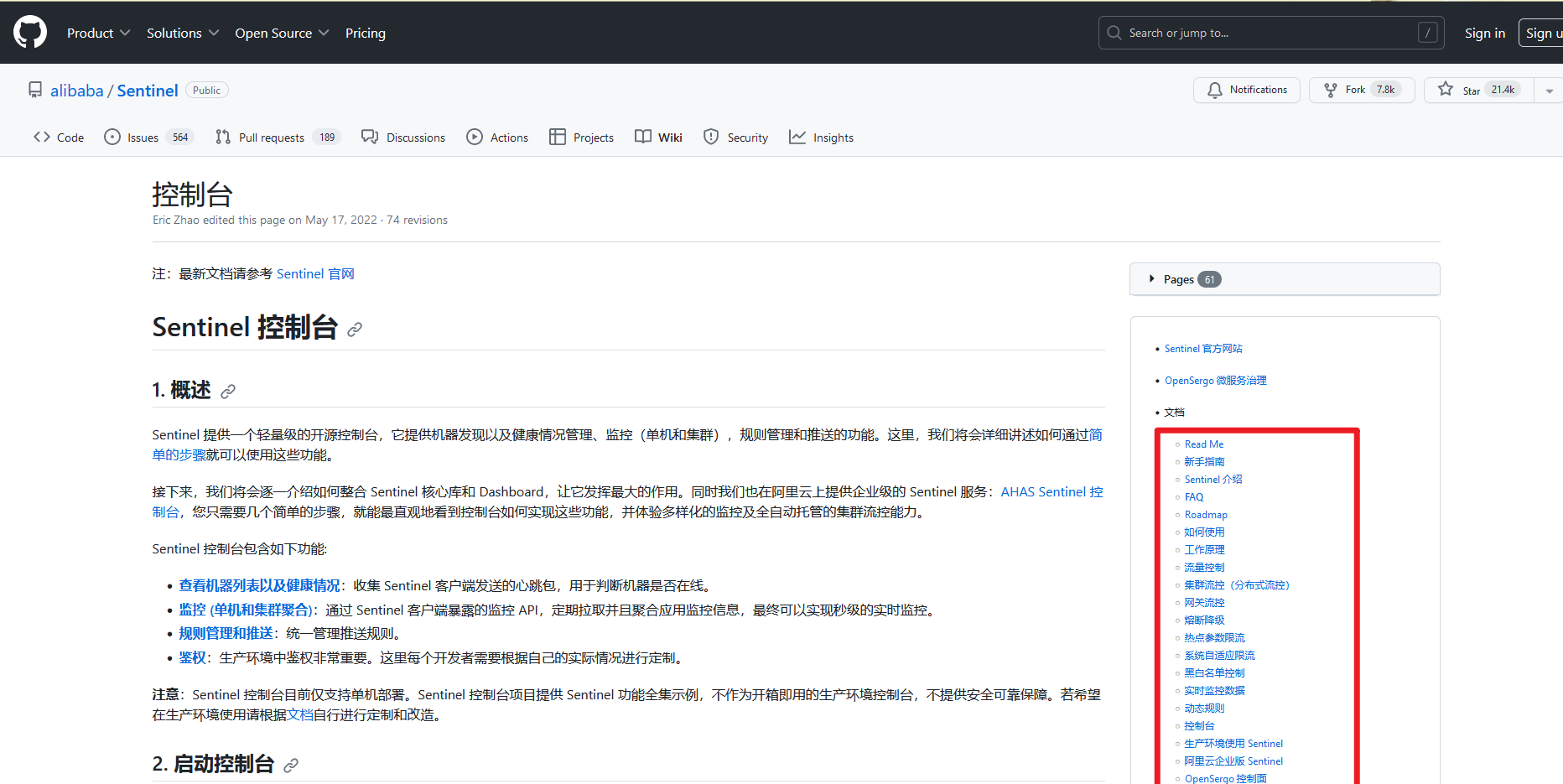
Task: Follow the Sentinel 官网 link
Action: [315, 274]
